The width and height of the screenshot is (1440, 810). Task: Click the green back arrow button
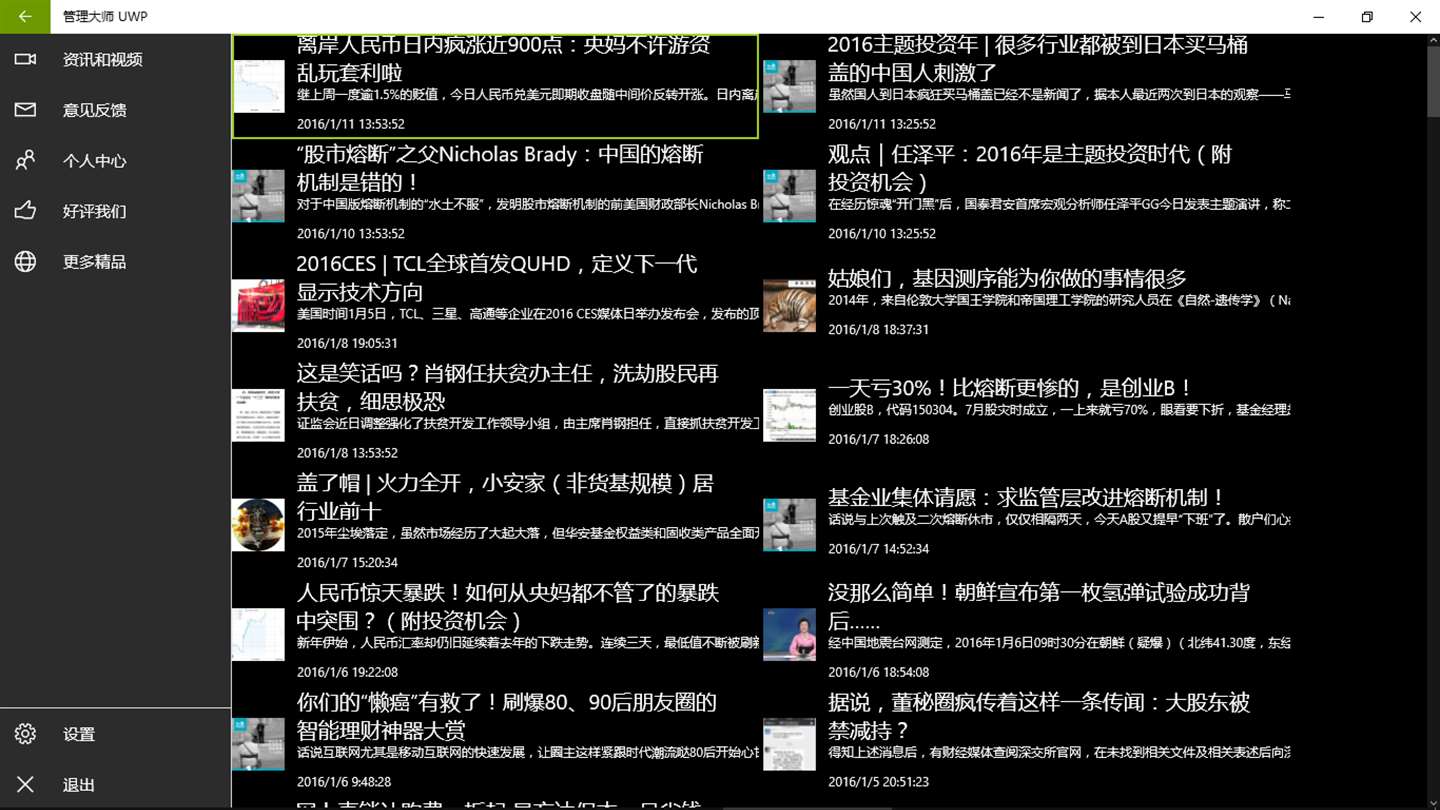[x=25, y=17]
